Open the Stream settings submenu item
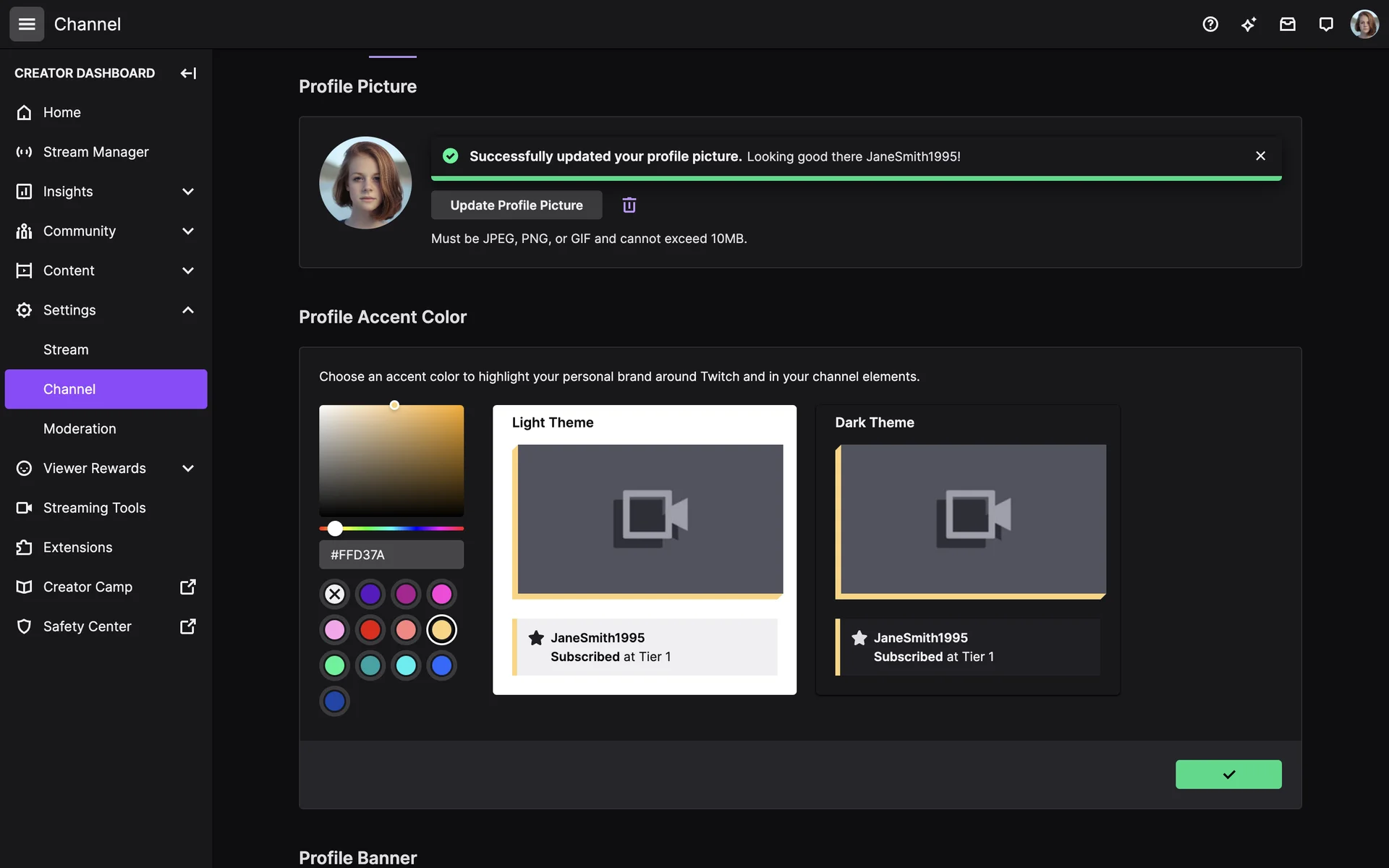The width and height of the screenshot is (1389, 868). click(66, 350)
